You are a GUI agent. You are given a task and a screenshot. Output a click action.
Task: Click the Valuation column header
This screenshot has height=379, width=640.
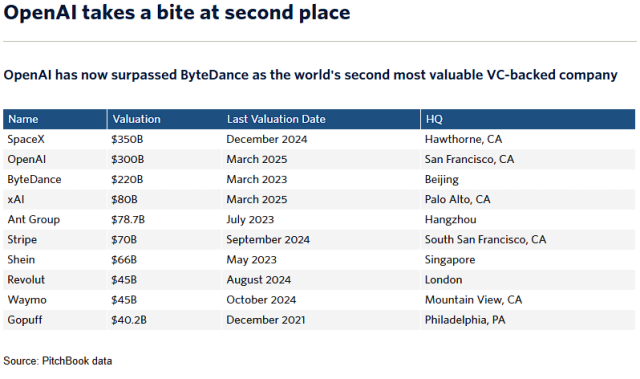click(136, 119)
